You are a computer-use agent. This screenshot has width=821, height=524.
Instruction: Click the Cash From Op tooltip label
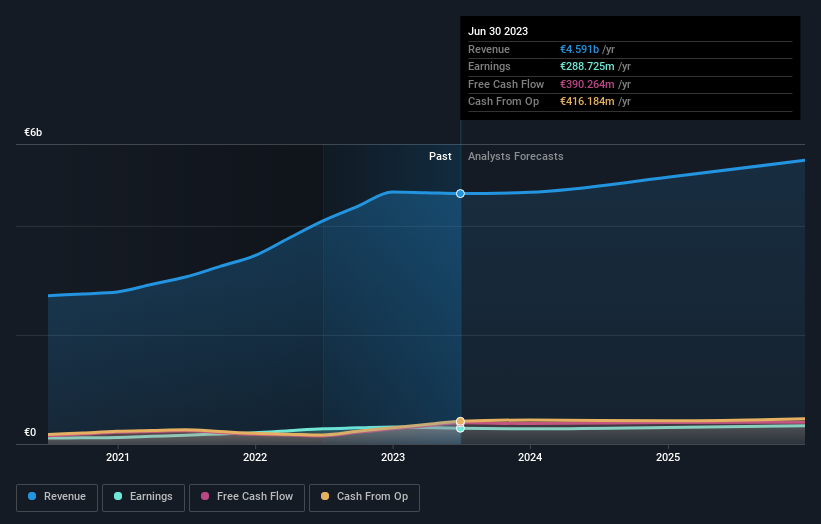[504, 102]
